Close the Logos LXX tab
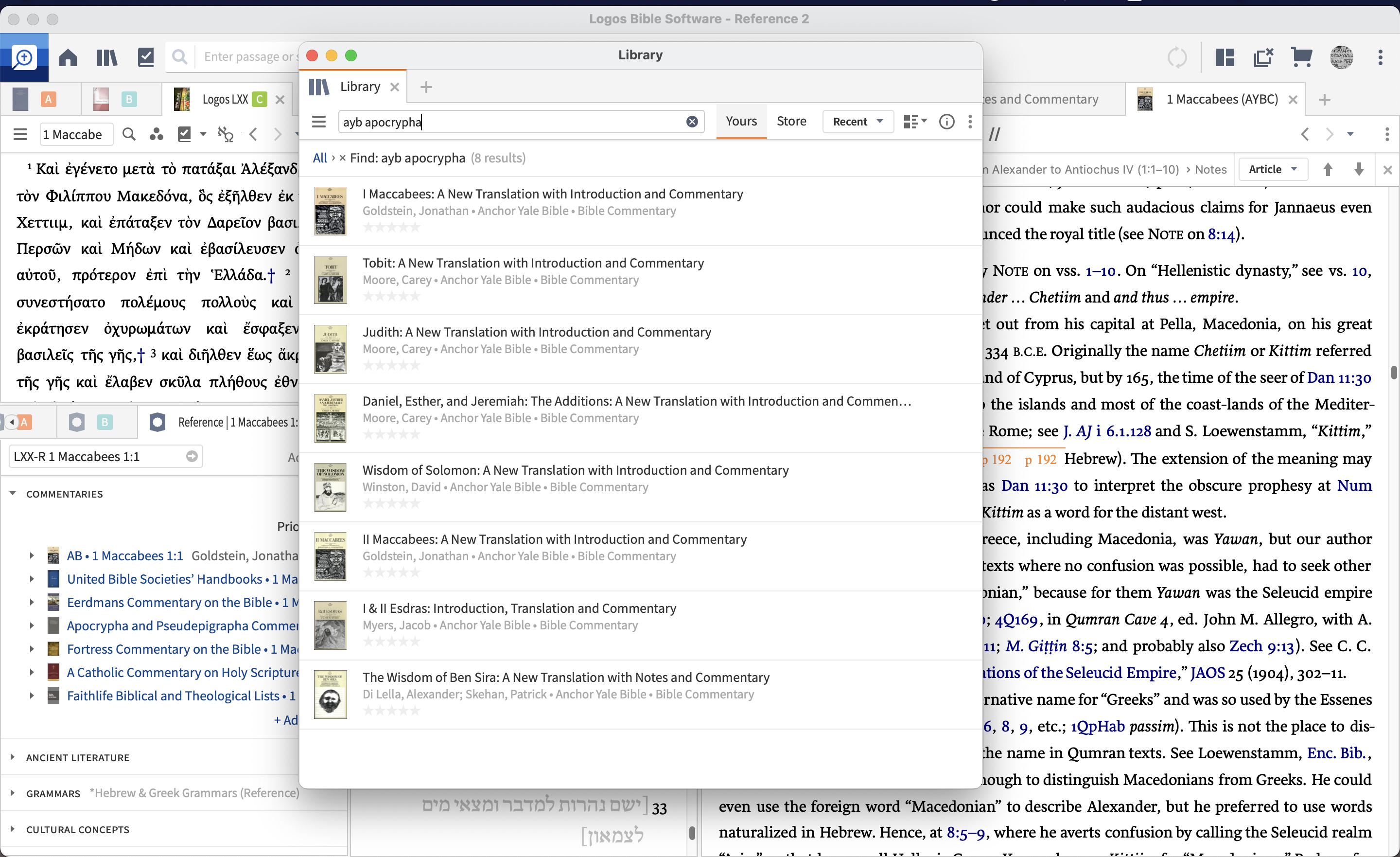This screenshot has height=857, width=1400. pos(280,100)
